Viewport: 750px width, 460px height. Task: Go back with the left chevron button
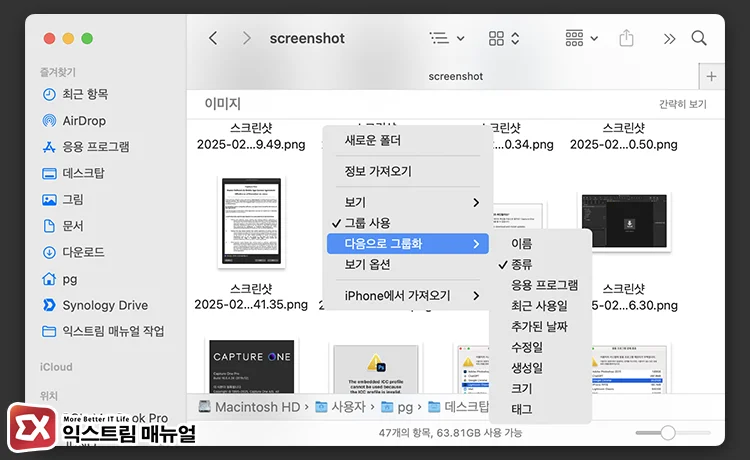point(213,38)
